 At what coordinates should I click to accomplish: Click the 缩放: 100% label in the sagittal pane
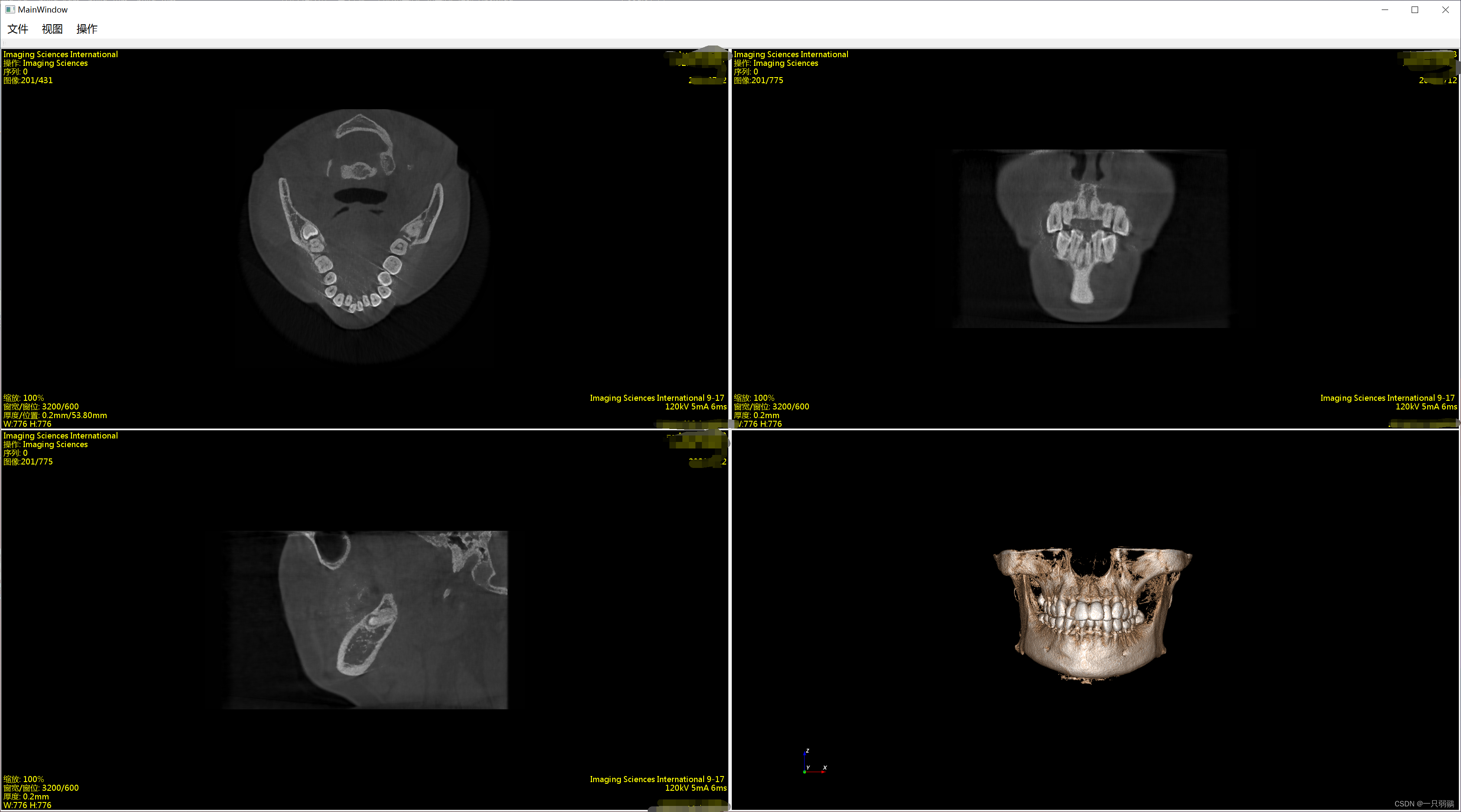click(x=24, y=779)
